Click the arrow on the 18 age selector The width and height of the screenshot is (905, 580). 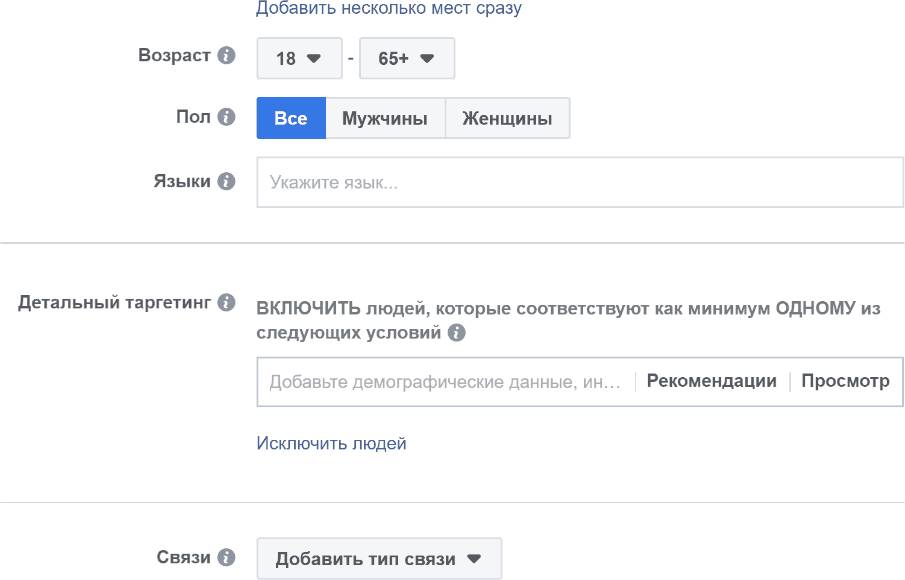pyautogui.click(x=313, y=58)
